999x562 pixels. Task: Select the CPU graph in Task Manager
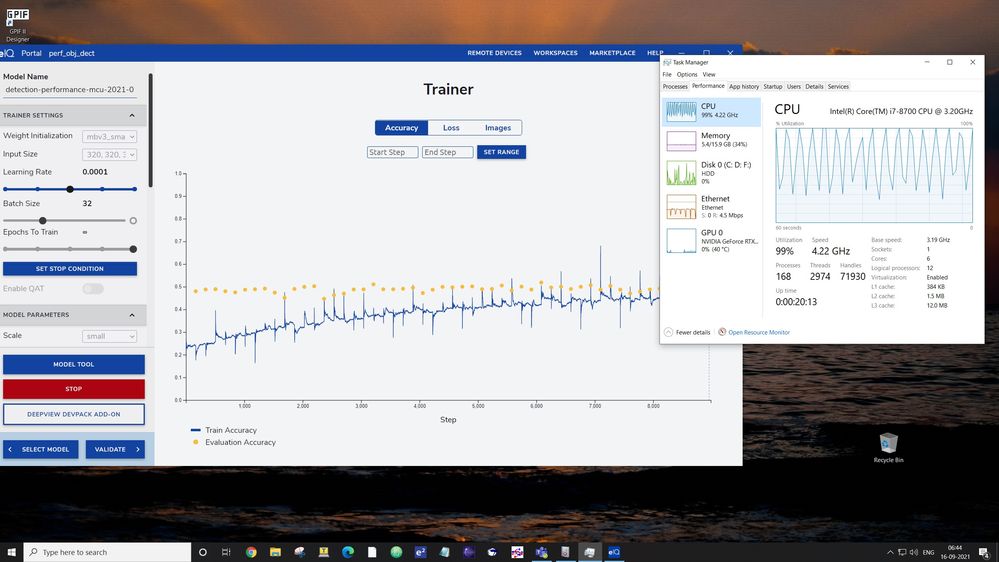(711, 111)
